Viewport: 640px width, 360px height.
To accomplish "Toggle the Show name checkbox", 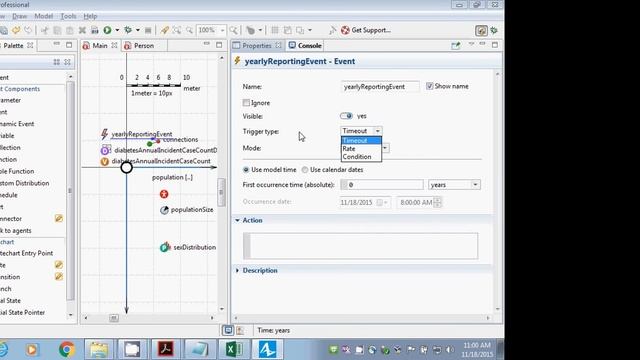I will (x=429, y=86).
